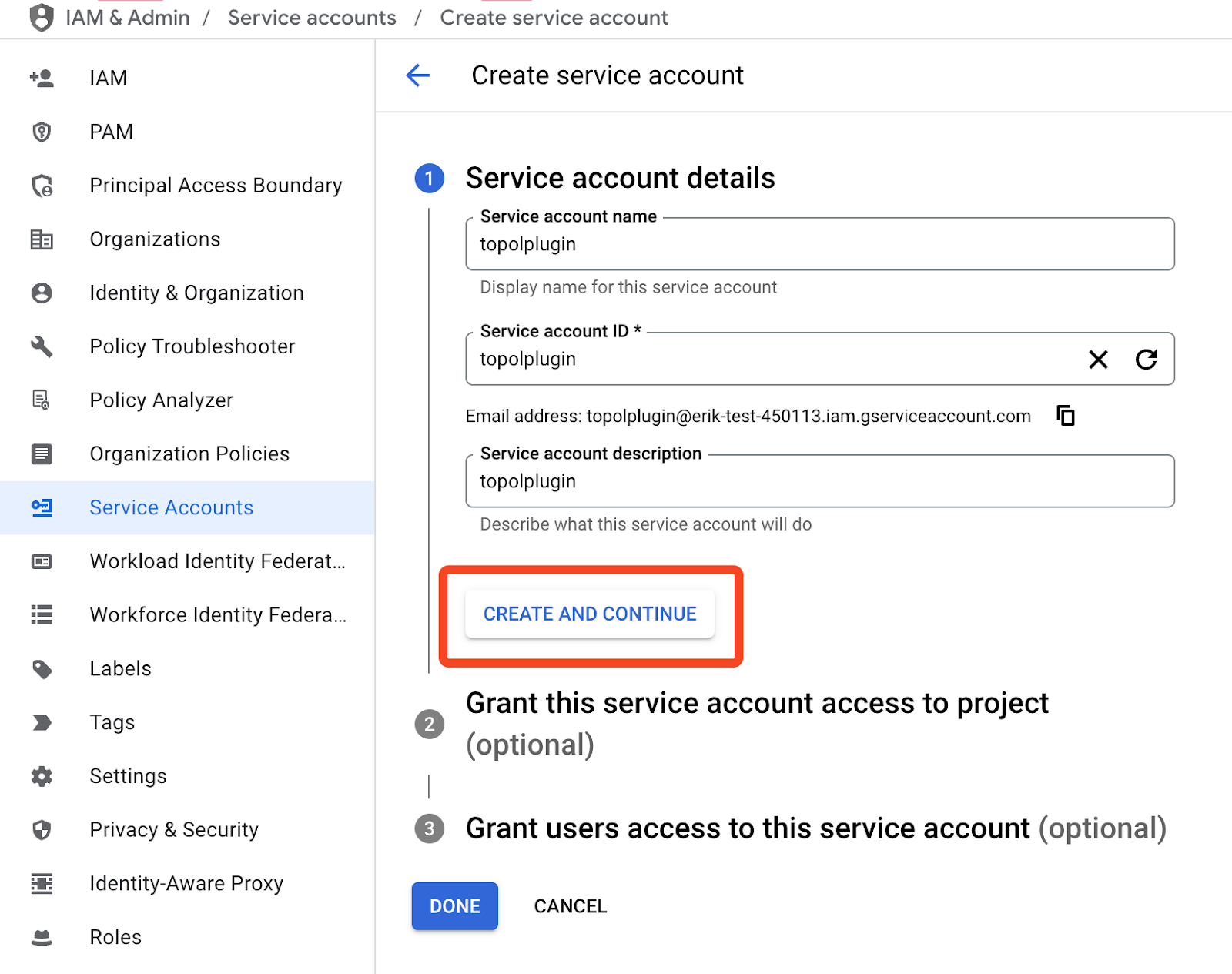Viewport: 1232px width, 974px height.
Task: Expand step 3 Grant users access section
Action: click(x=816, y=828)
